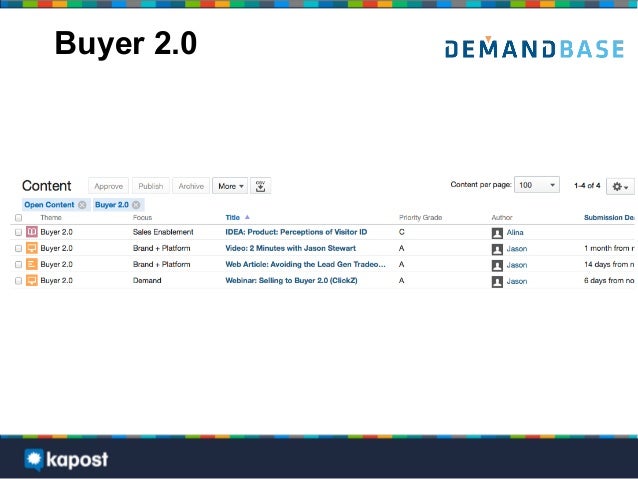Click the 14 days from now deadline
The width and height of the screenshot is (638, 479).
click(609, 265)
